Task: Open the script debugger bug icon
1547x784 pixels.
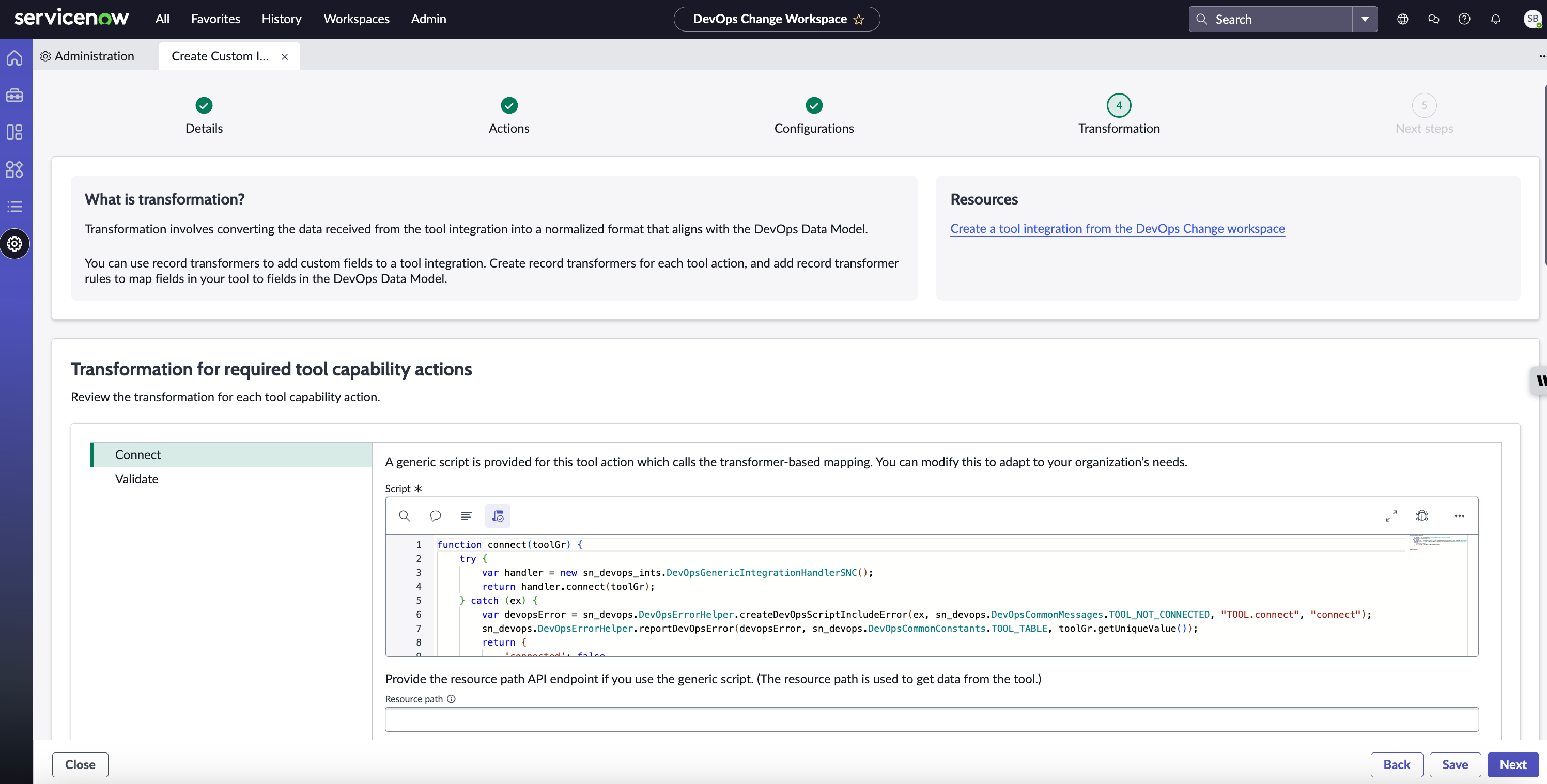Action: click(x=1422, y=515)
